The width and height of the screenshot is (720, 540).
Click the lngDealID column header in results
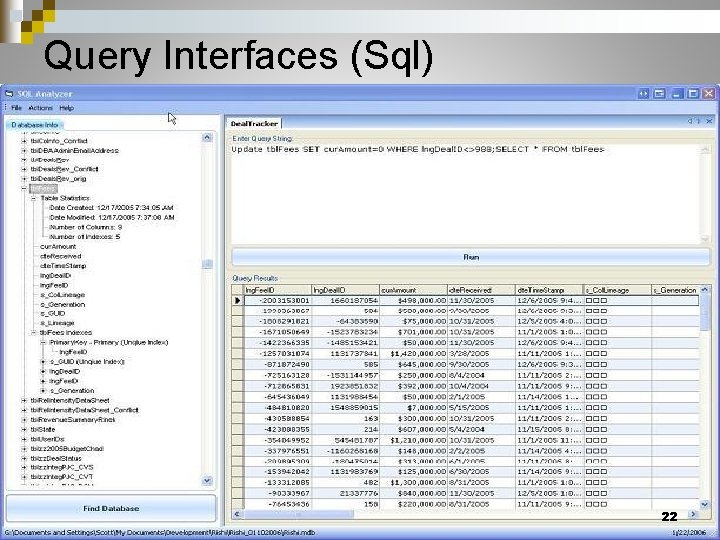click(345, 290)
